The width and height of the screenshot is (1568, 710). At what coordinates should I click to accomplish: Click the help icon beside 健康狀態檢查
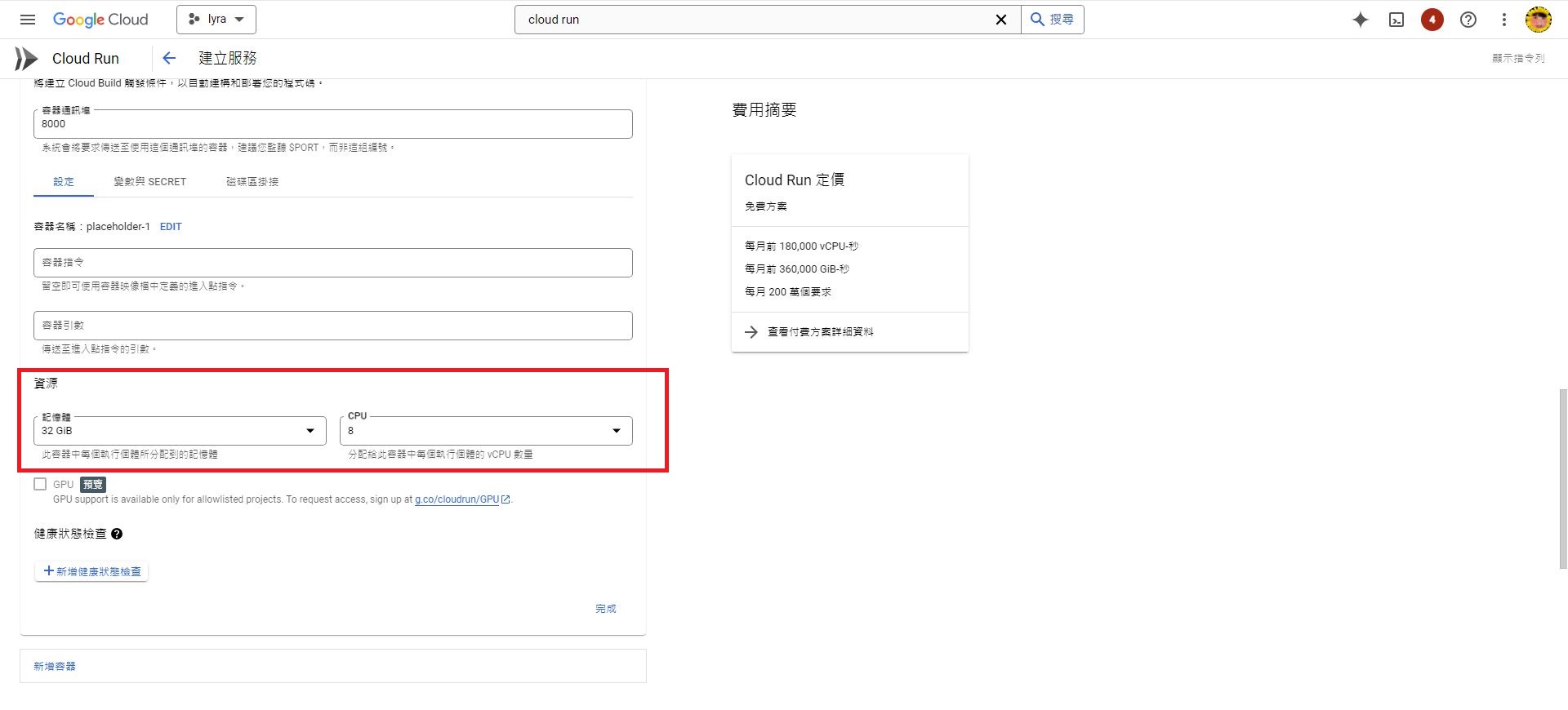[x=117, y=534]
